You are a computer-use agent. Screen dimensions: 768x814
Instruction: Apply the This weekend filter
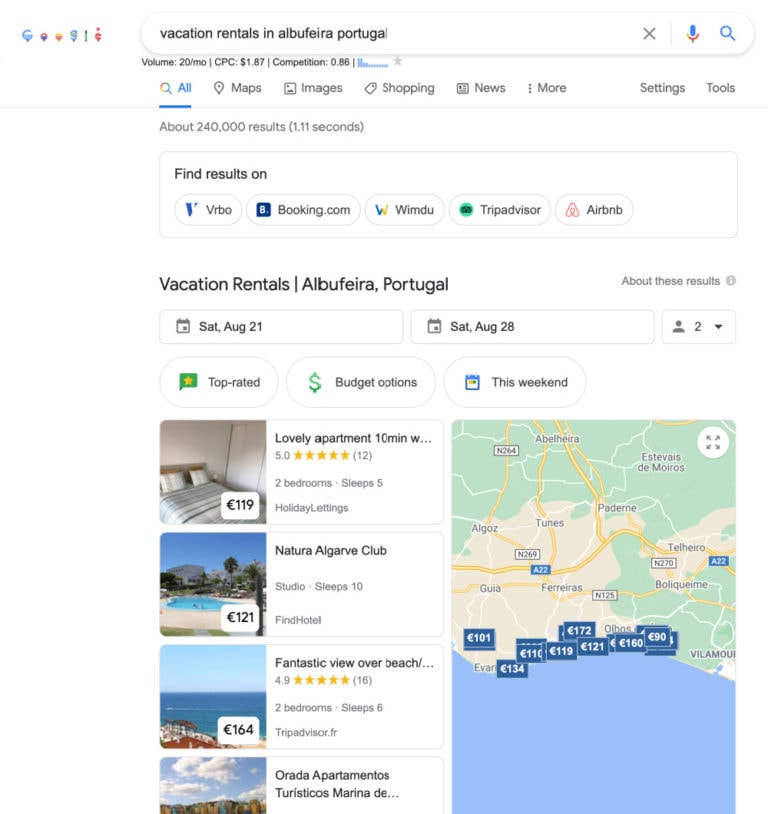pos(515,382)
